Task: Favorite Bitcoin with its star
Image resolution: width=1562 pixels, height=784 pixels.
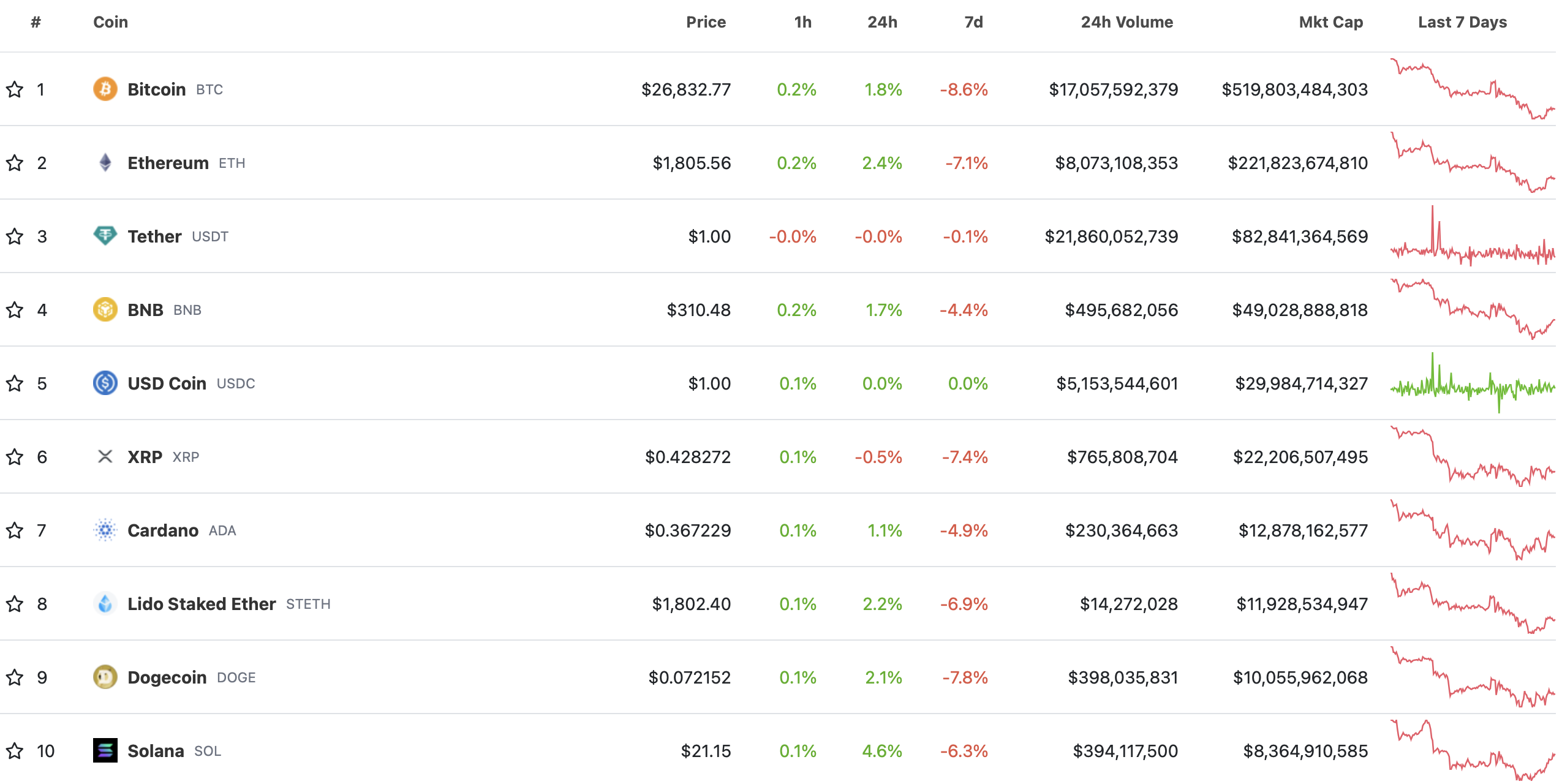Action: point(15,89)
